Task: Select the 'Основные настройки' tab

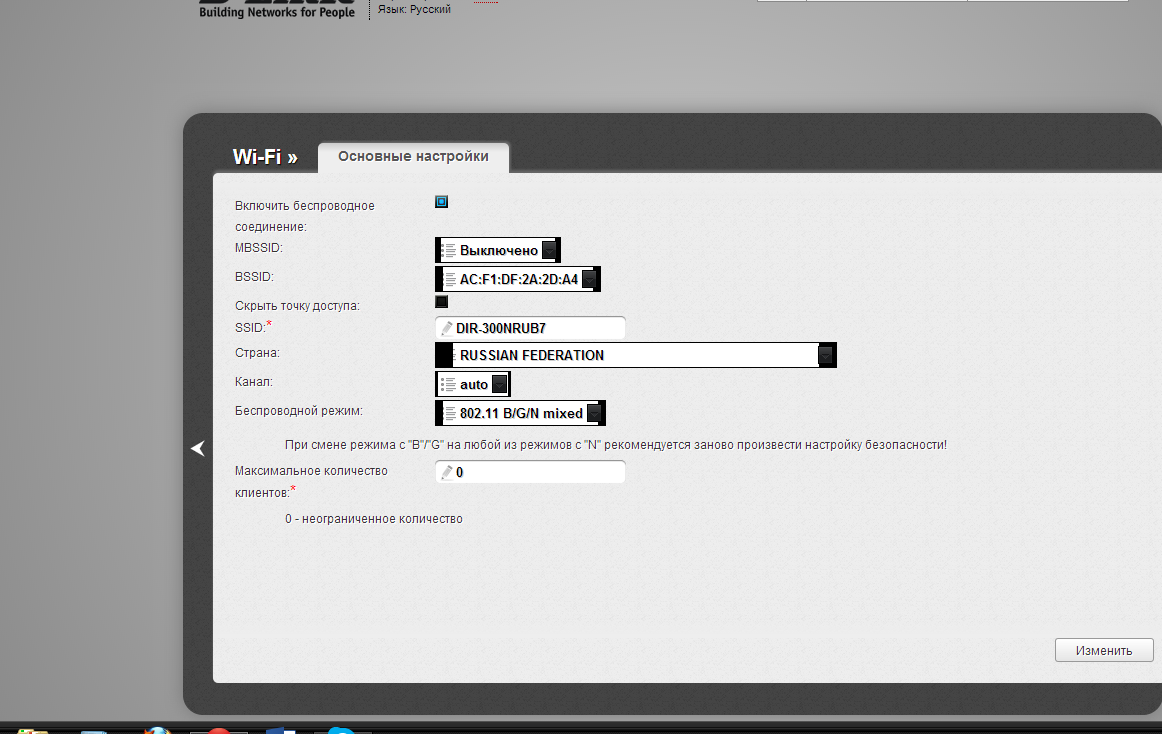Action: (413, 157)
